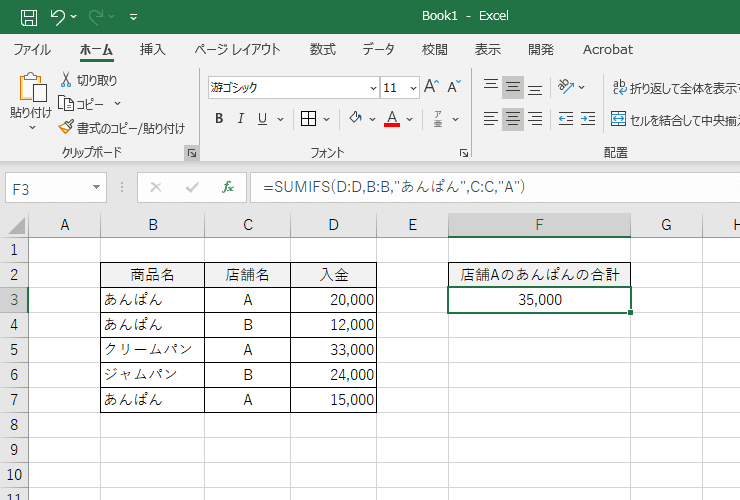Undo the last action

pos(58,17)
